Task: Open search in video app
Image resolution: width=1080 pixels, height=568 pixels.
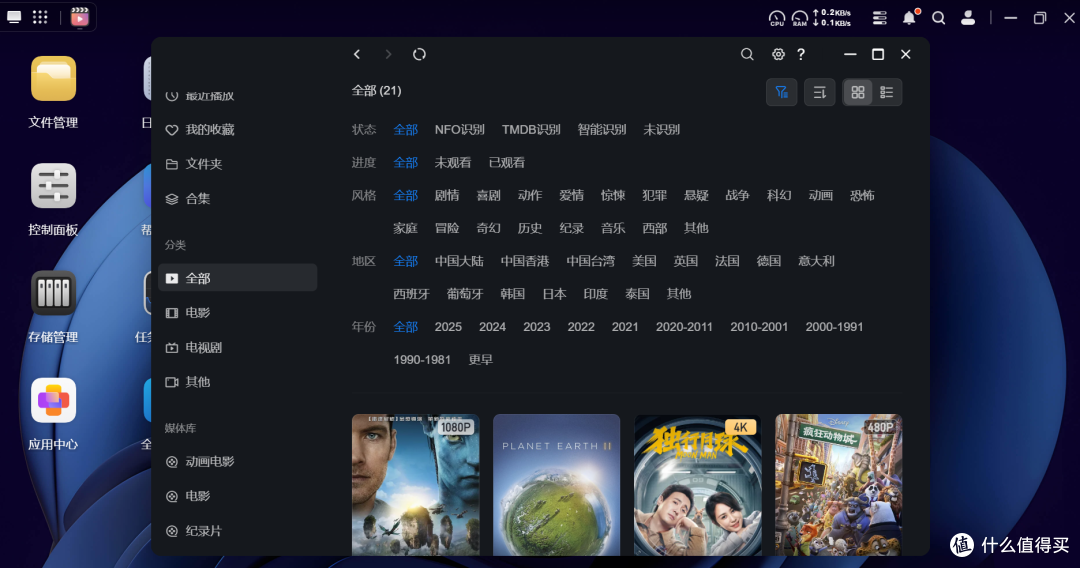Action: coord(747,54)
